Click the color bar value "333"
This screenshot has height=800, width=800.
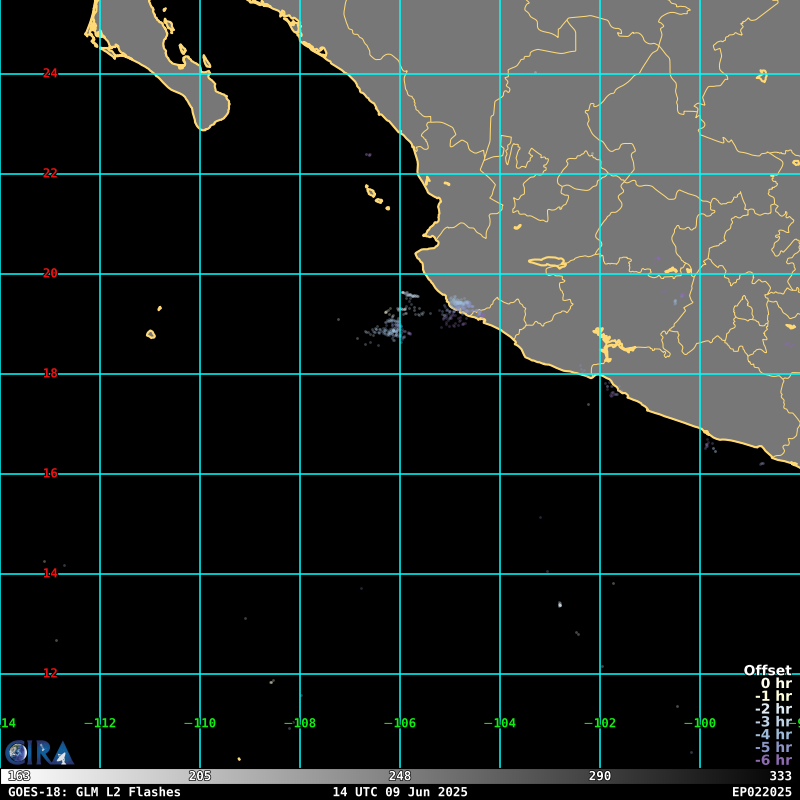(x=781, y=776)
